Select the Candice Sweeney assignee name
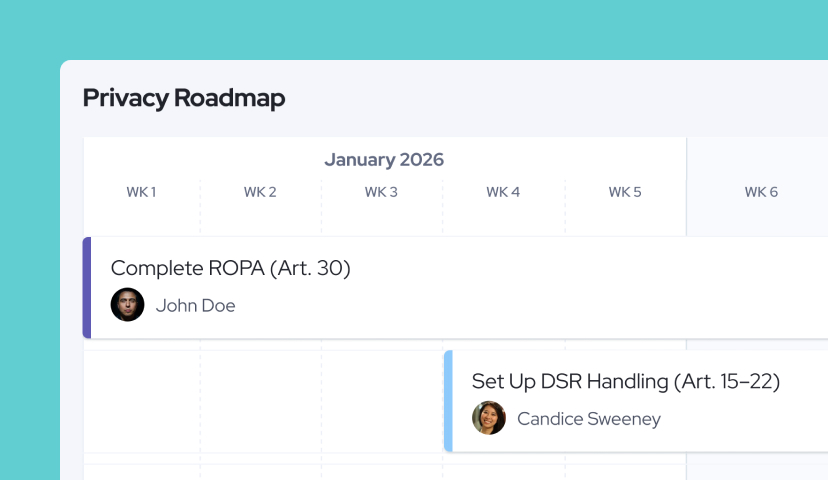Screen dimensions: 828x480 point(589,419)
